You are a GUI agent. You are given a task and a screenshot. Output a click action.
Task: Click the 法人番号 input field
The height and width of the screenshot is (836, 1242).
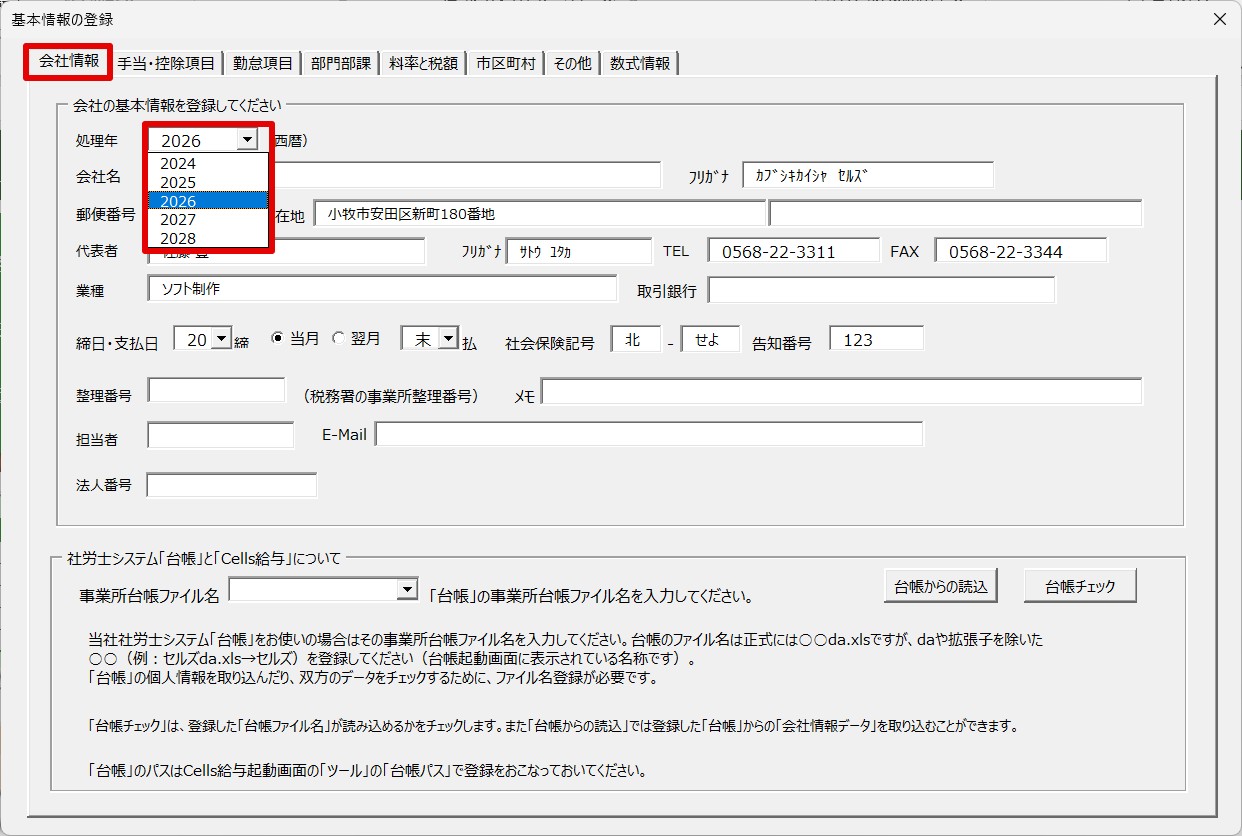pyautogui.click(x=232, y=485)
